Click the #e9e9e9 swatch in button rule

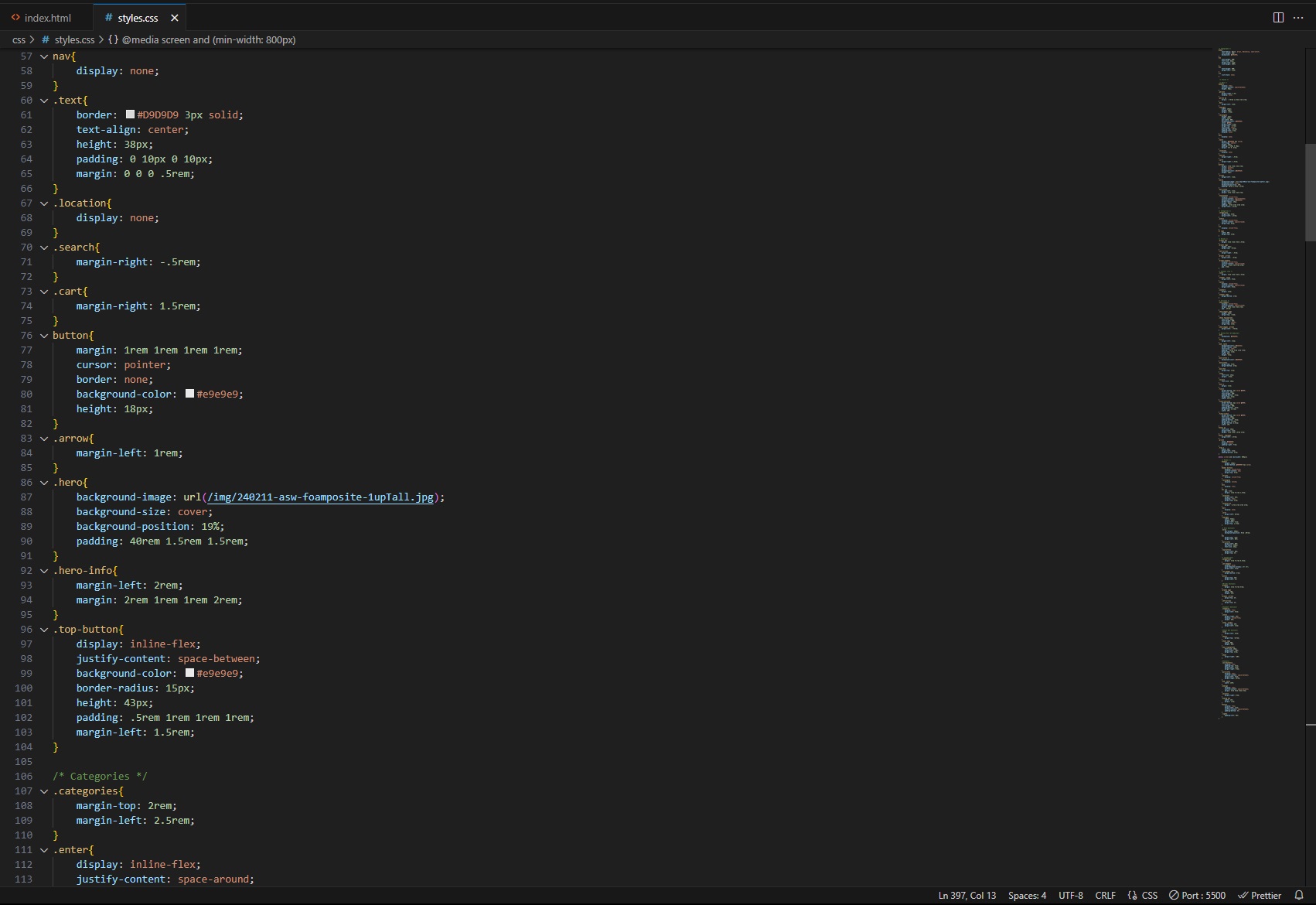(189, 394)
